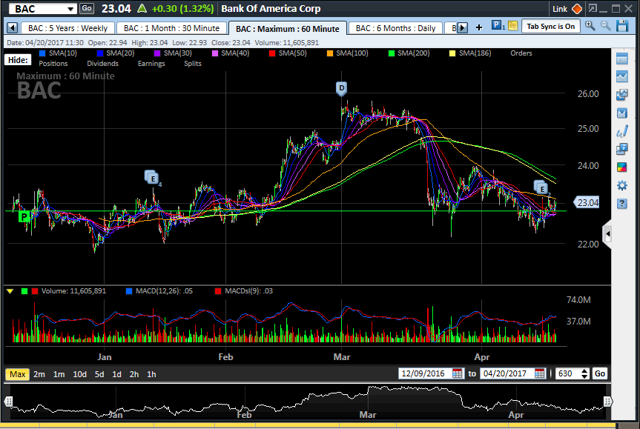Click the orange Link diamond icon
640x429 pixels.
tap(576, 9)
